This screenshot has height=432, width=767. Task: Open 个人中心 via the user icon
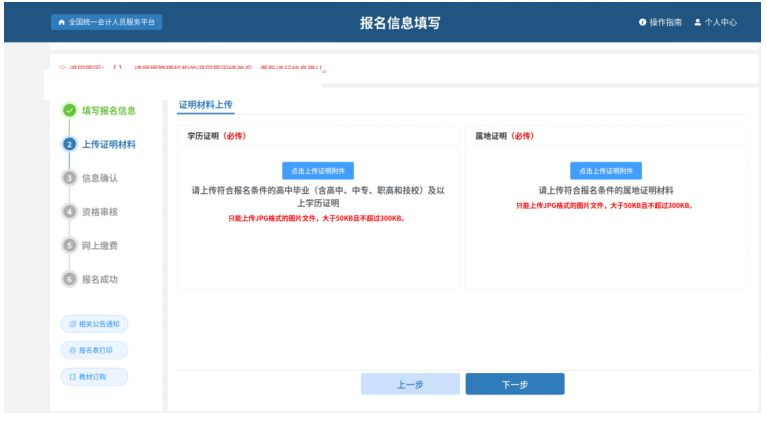tap(698, 22)
